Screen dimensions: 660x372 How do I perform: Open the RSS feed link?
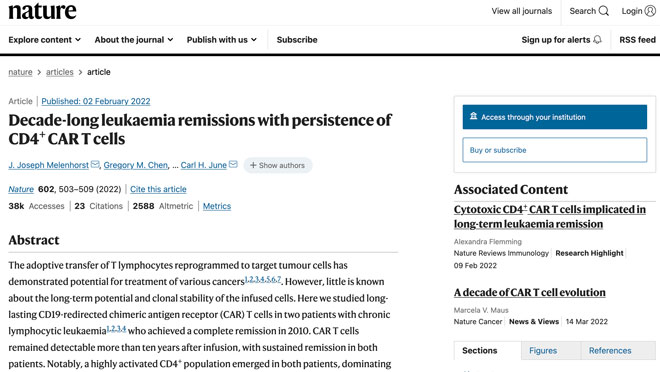click(637, 40)
